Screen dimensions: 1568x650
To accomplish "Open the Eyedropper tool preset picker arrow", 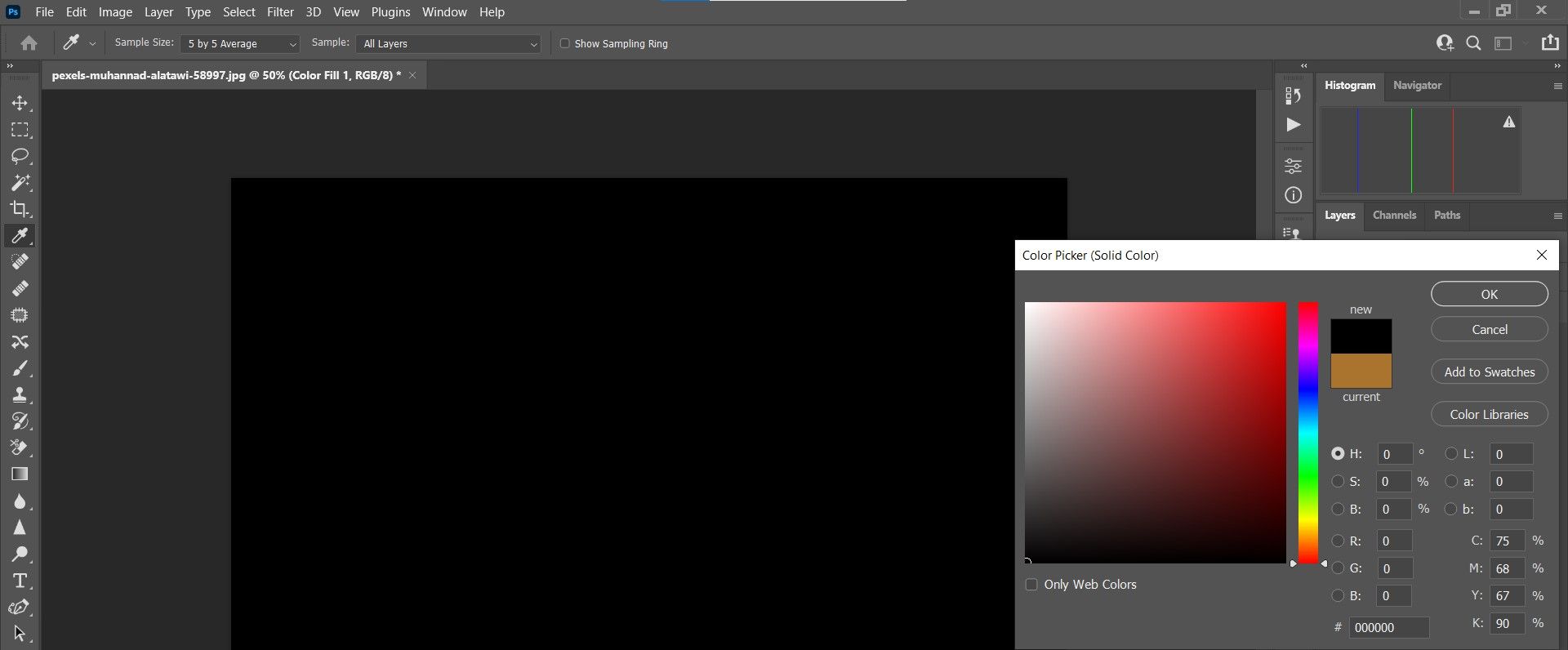I will tap(92, 43).
